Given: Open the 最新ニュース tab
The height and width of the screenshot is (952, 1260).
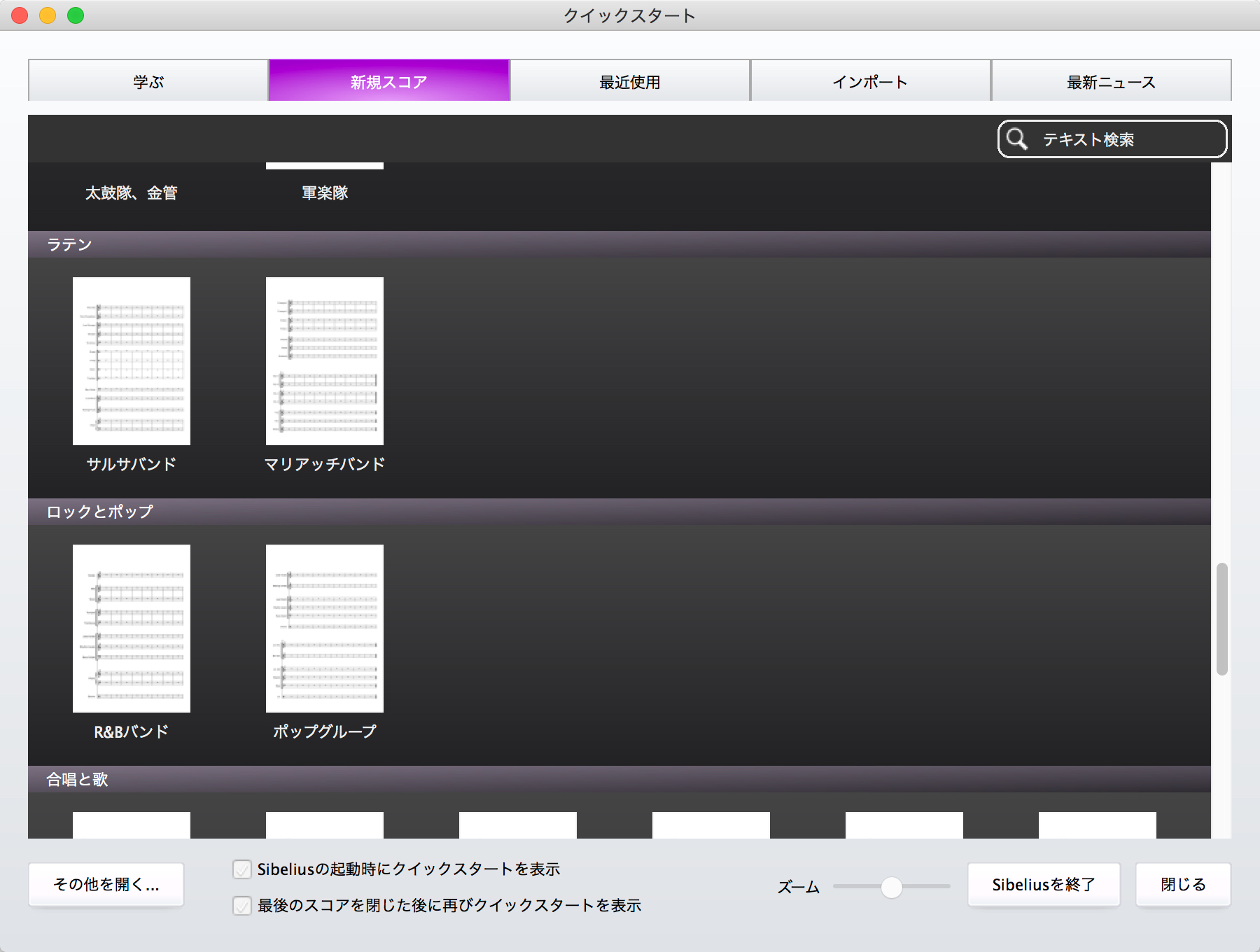Looking at the screenshot, I should (x=1112, y=80).
